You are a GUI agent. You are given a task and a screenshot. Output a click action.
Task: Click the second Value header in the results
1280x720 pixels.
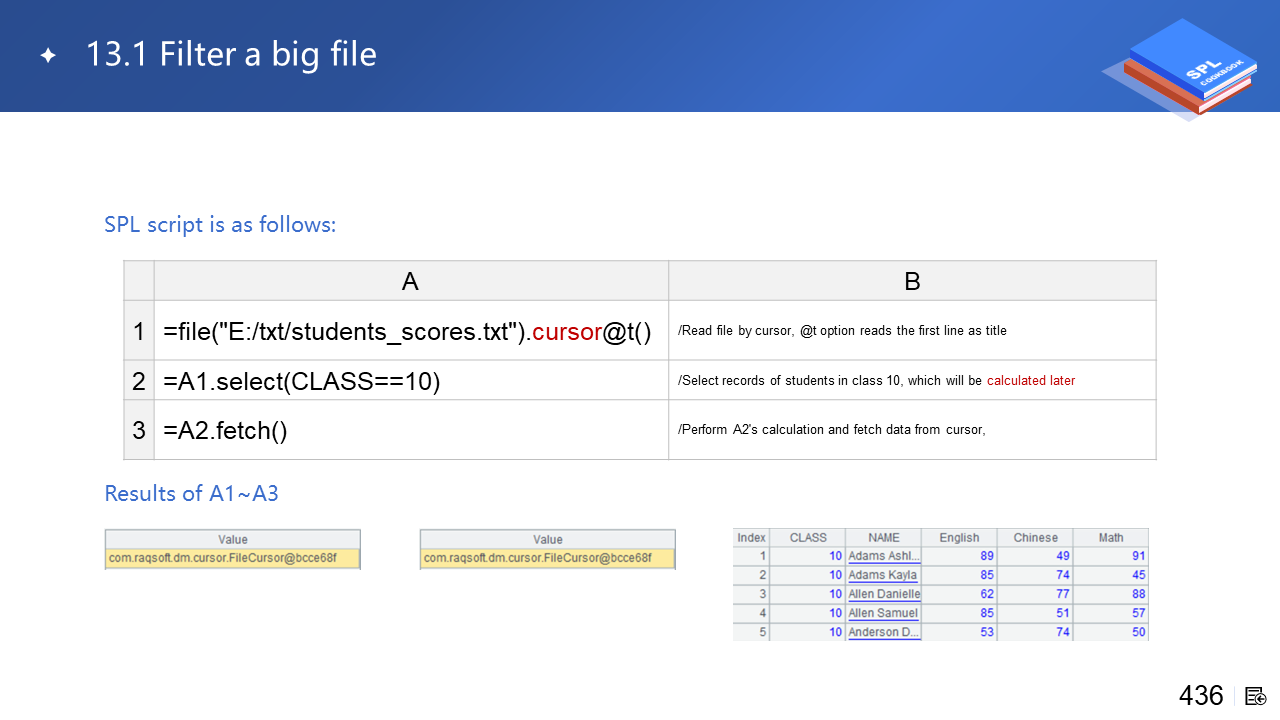coord(547,539)
